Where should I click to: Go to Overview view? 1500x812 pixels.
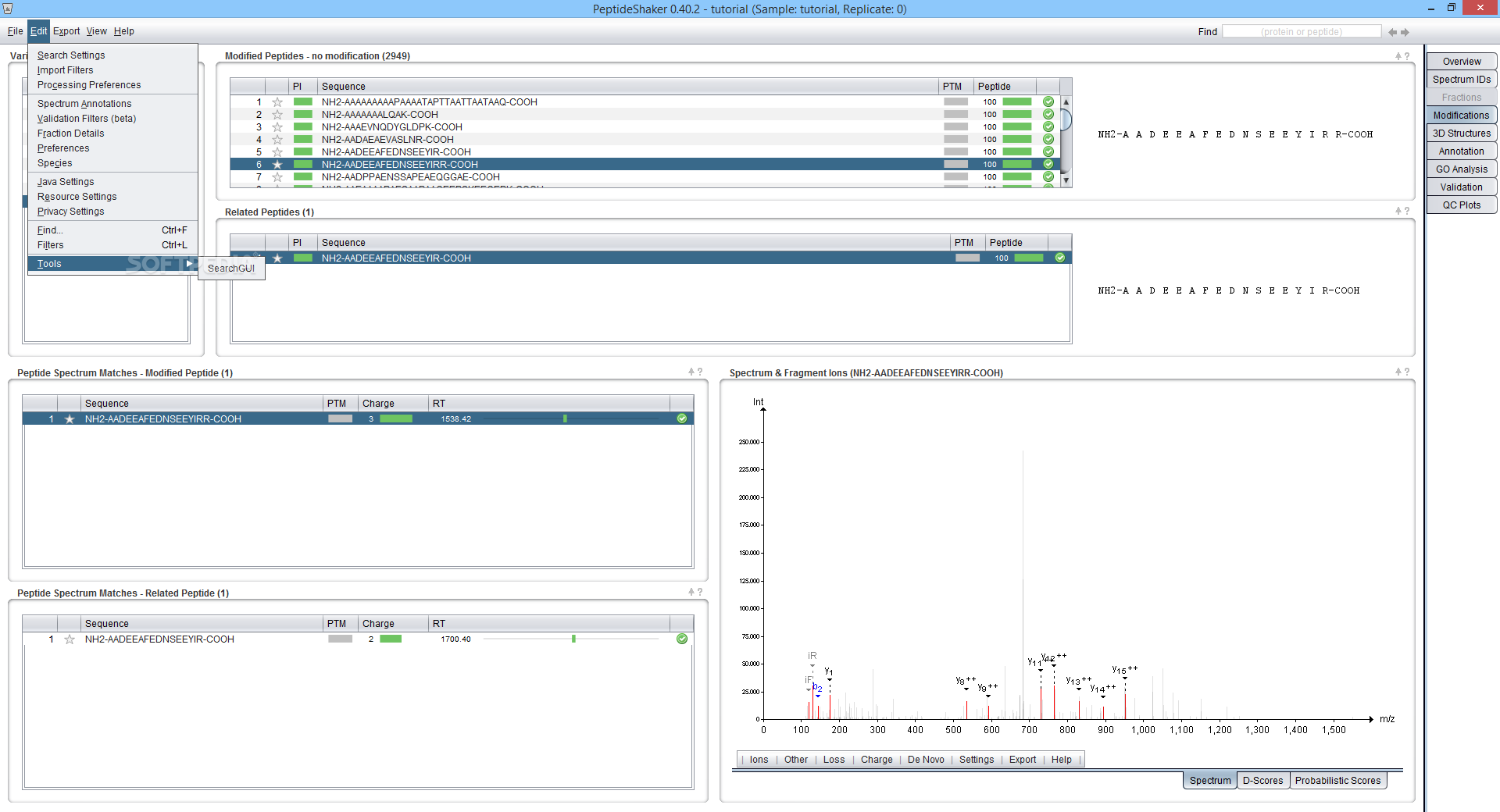point(1462,62)
